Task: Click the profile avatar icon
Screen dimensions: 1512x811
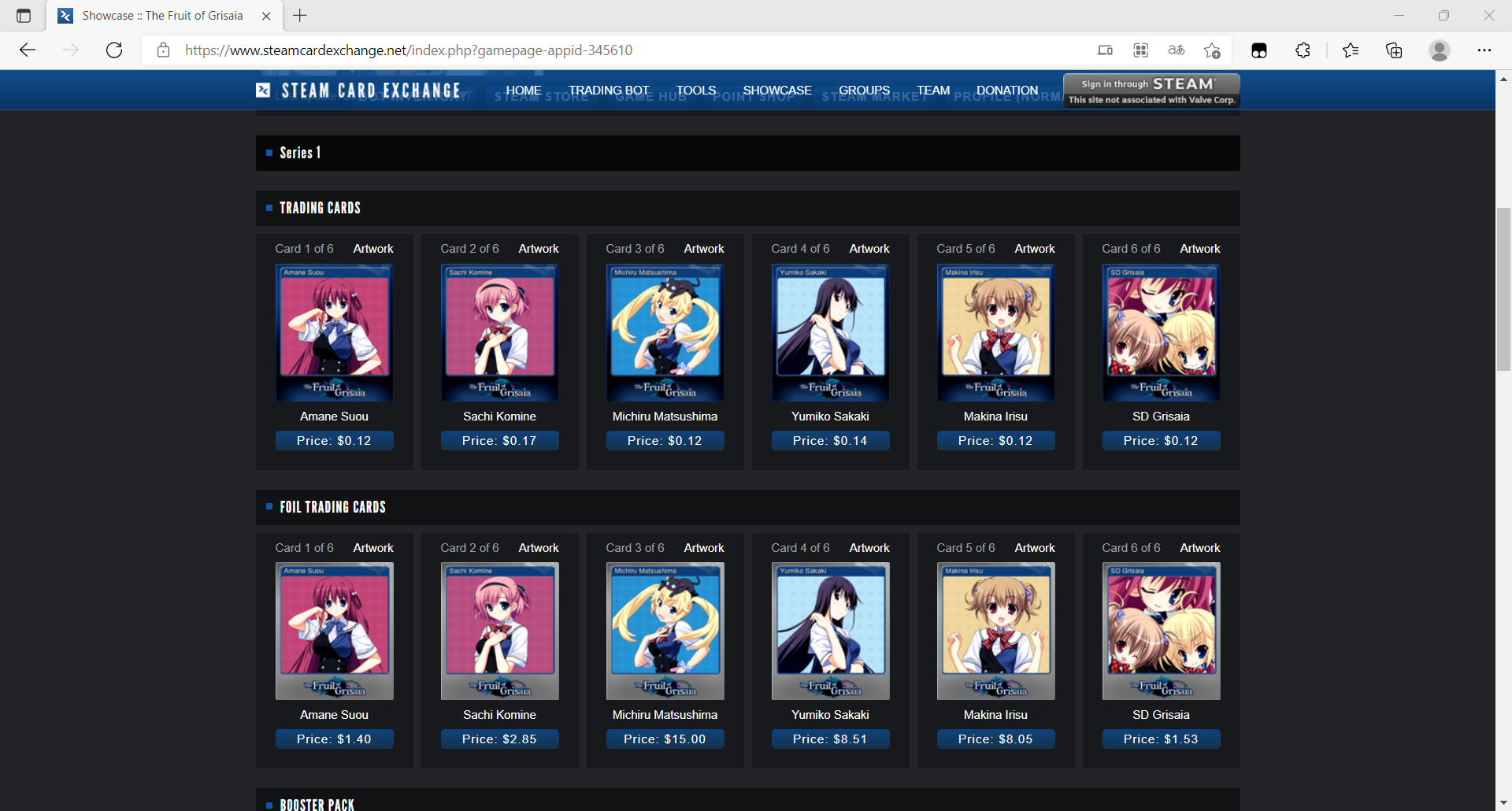Action: pyautogui.click(x=1440, y=50)
